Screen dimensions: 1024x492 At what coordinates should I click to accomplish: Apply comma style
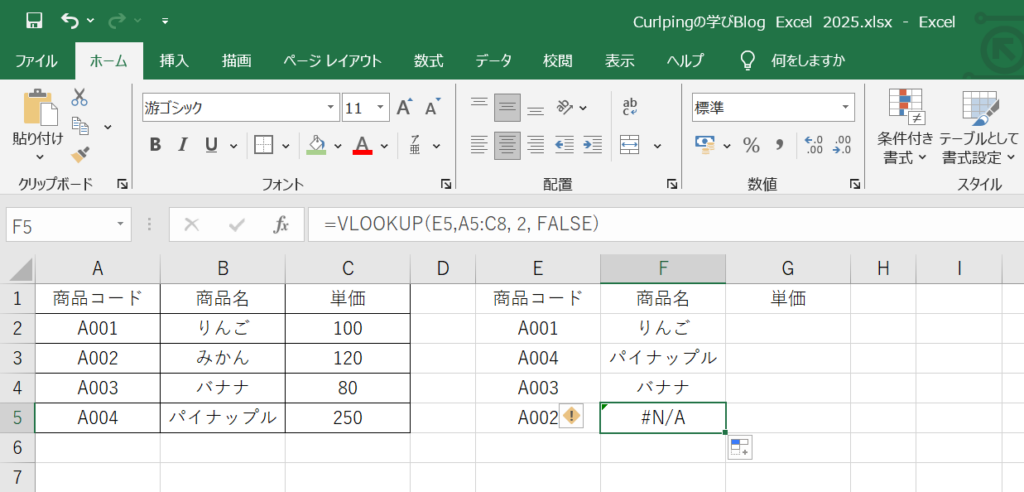[x=779, y=145]
